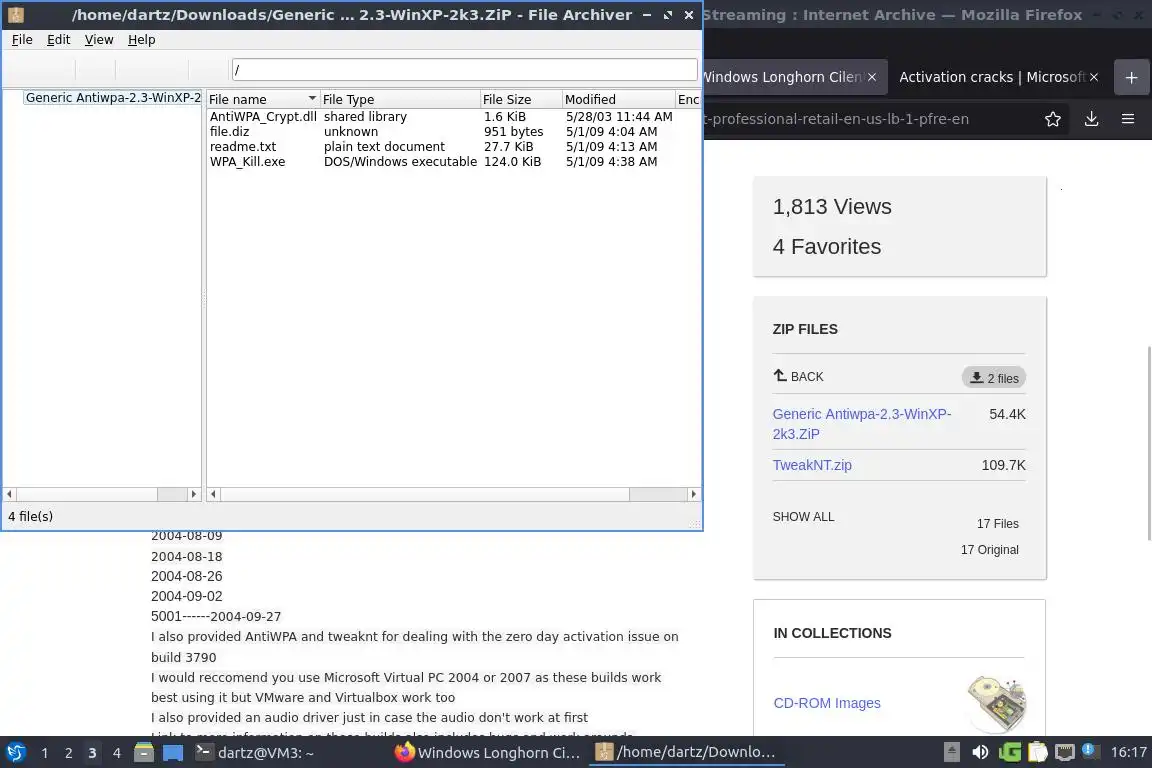This screenshot has width=1152, height=768.
Task: Open the file manager taskbar icon
Action: pyautogui.click(x=144, y=753)
